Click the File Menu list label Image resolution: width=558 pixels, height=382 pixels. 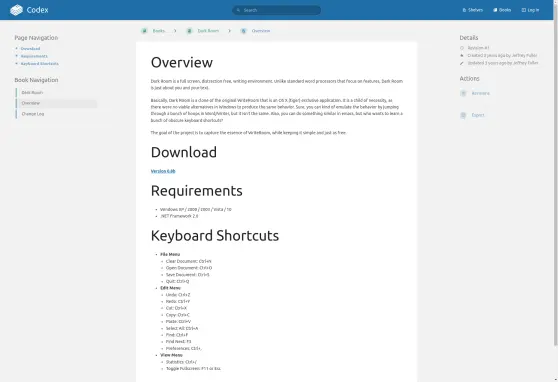pyautogui.click(x=170, y=255)
